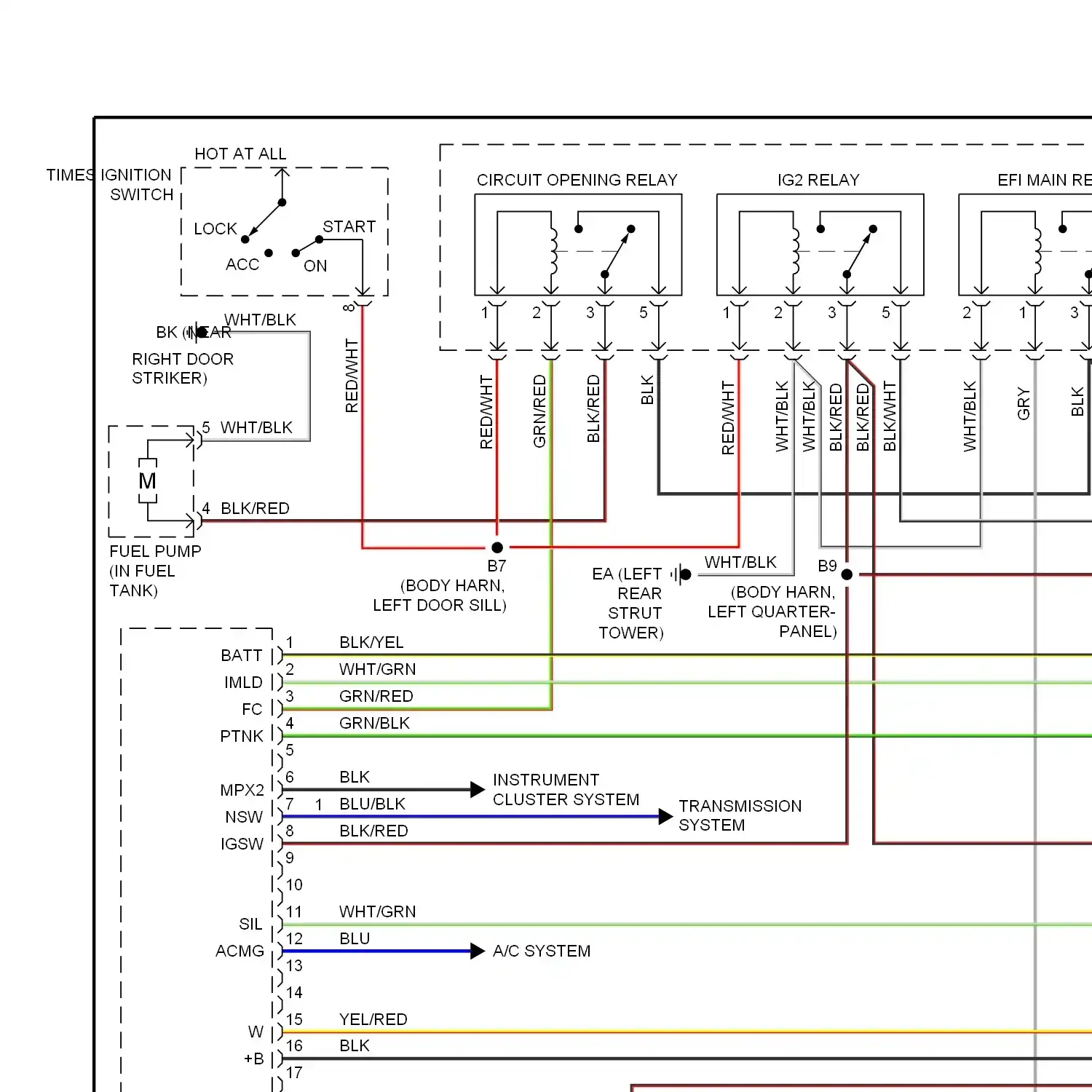Click the BLK/YEL wire label

(371, 642)
